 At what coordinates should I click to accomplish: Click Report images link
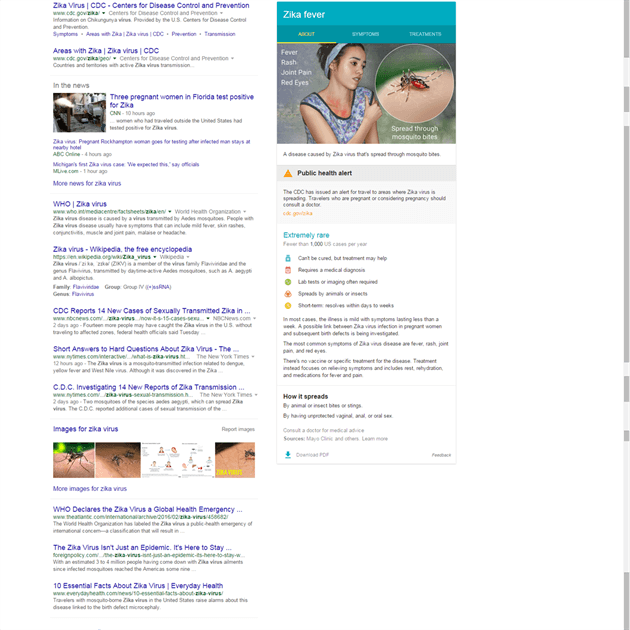(238, 429)
